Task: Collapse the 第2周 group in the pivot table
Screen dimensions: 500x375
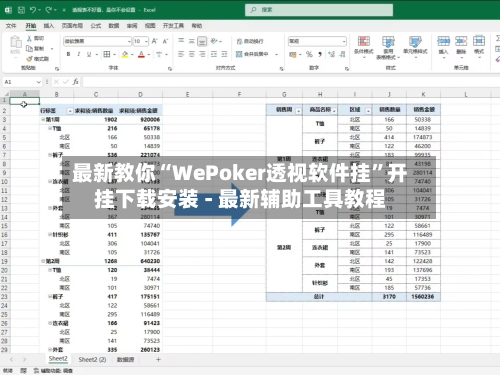Action: point(43,261)
